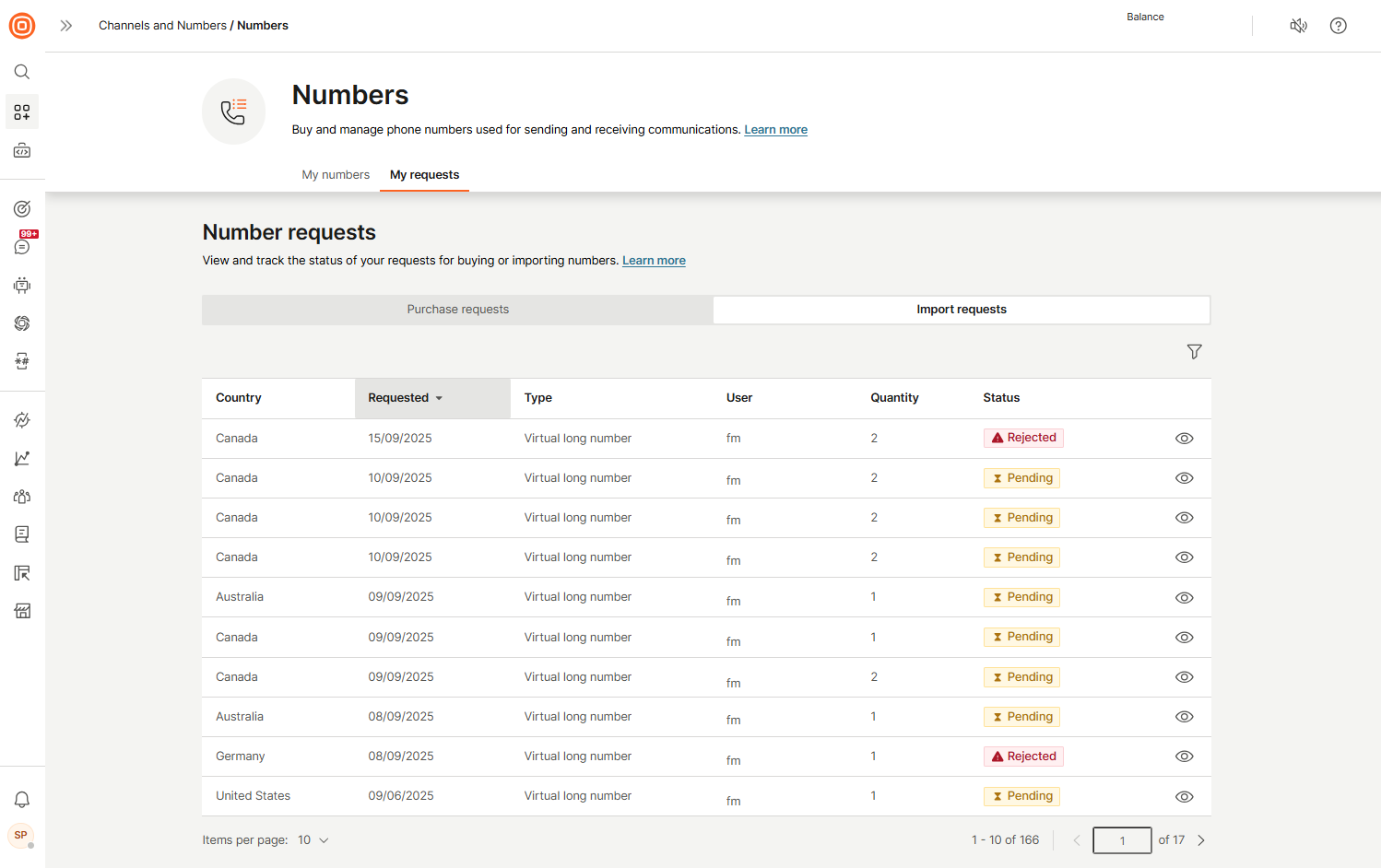Click the muted sound icon in header
Image resolution: width=1381 pixels, height=868 pixels.
[x=1298, y=26]
